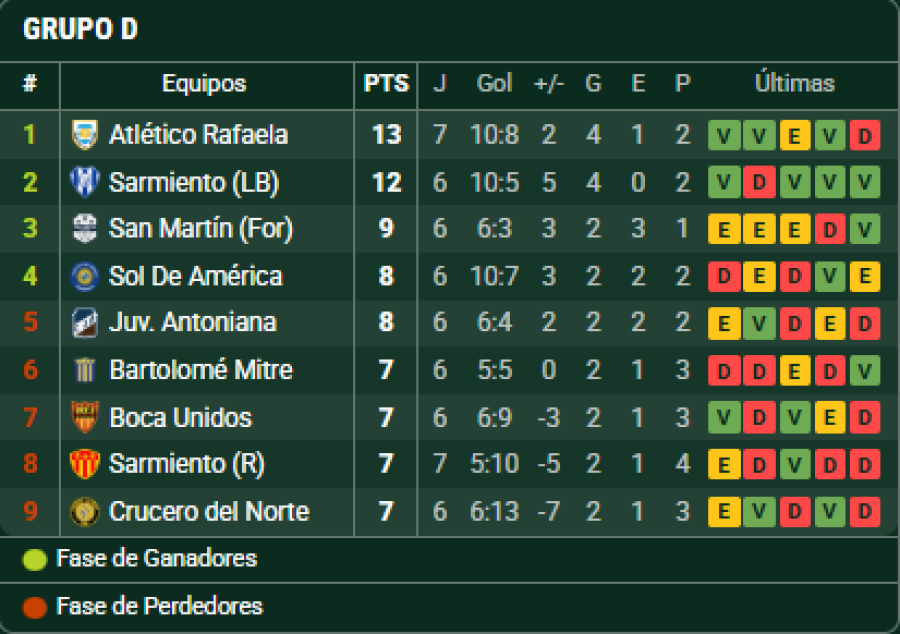Click the Sarmiento (LB) team crest

[85, 182]
